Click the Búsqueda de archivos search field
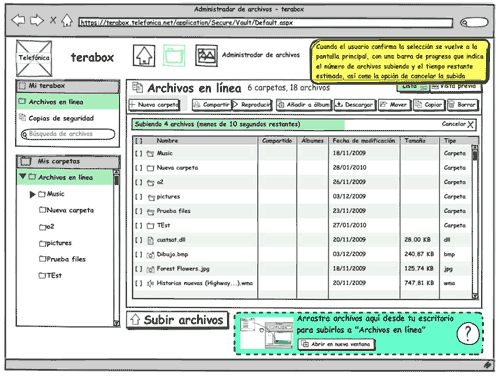Screen dimensions: 500x376 pyautogui.click(x=68, y=134)
